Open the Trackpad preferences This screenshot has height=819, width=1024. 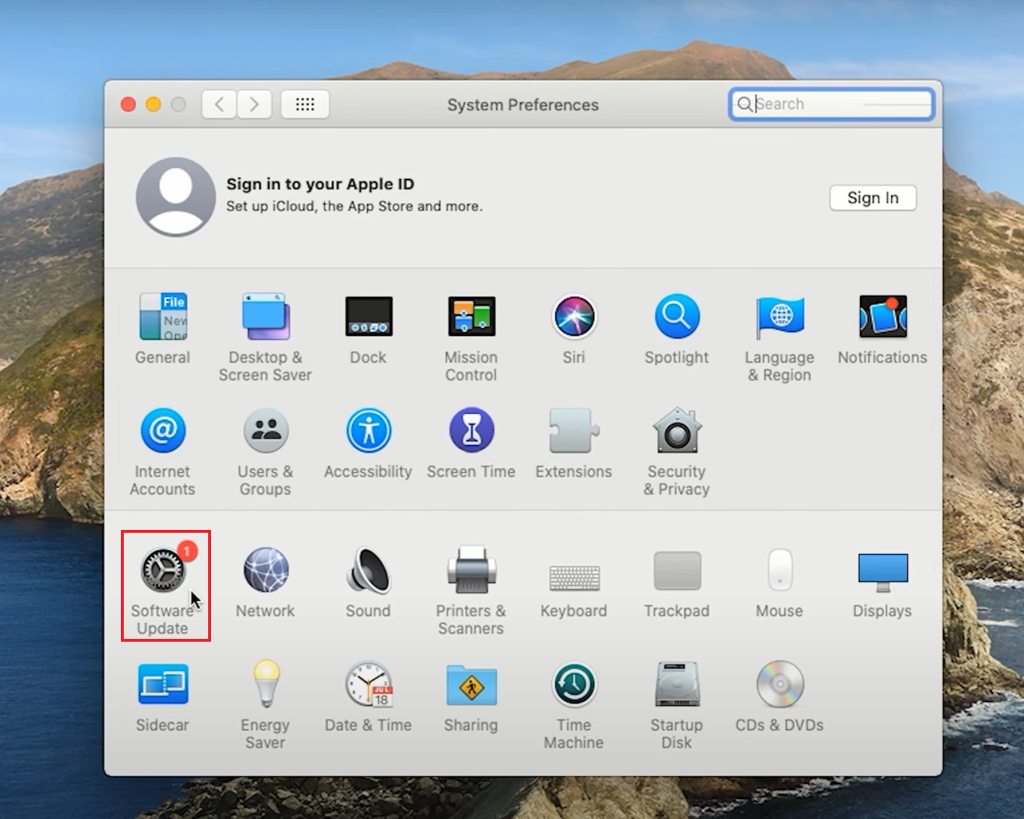(676, 575)
